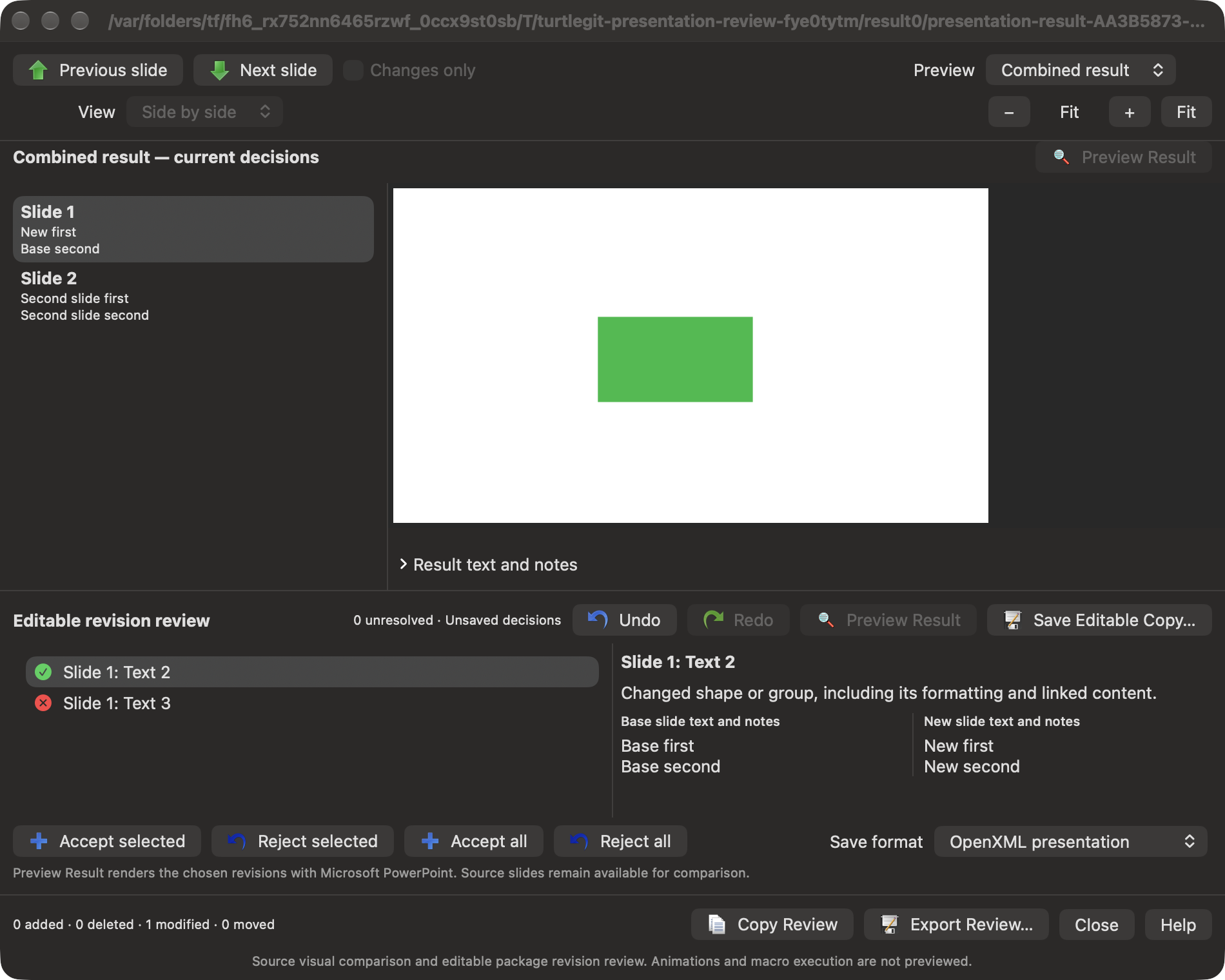Click the blue plus icon of Accept selected
Image resolution: width=1225 pixels, height=980 pixels.
pyautogui.click(x=39, y=841)
